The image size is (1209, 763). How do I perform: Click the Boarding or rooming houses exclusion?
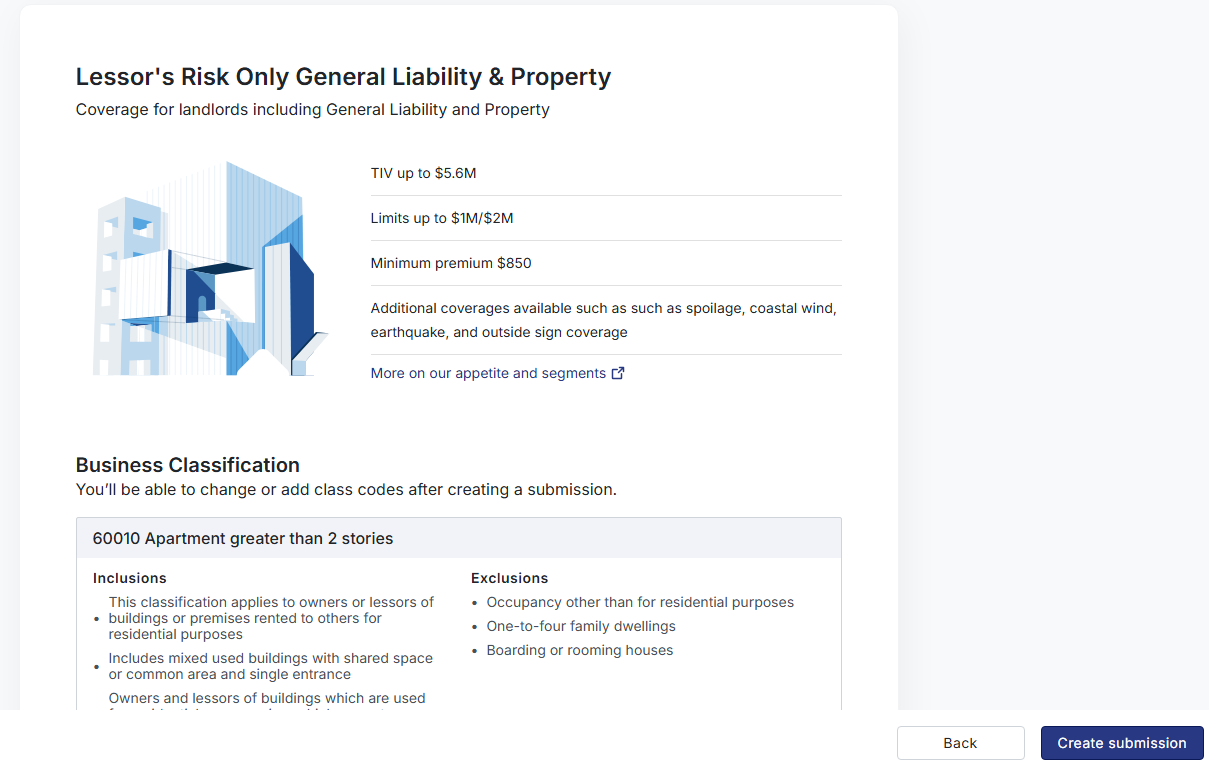580,650
